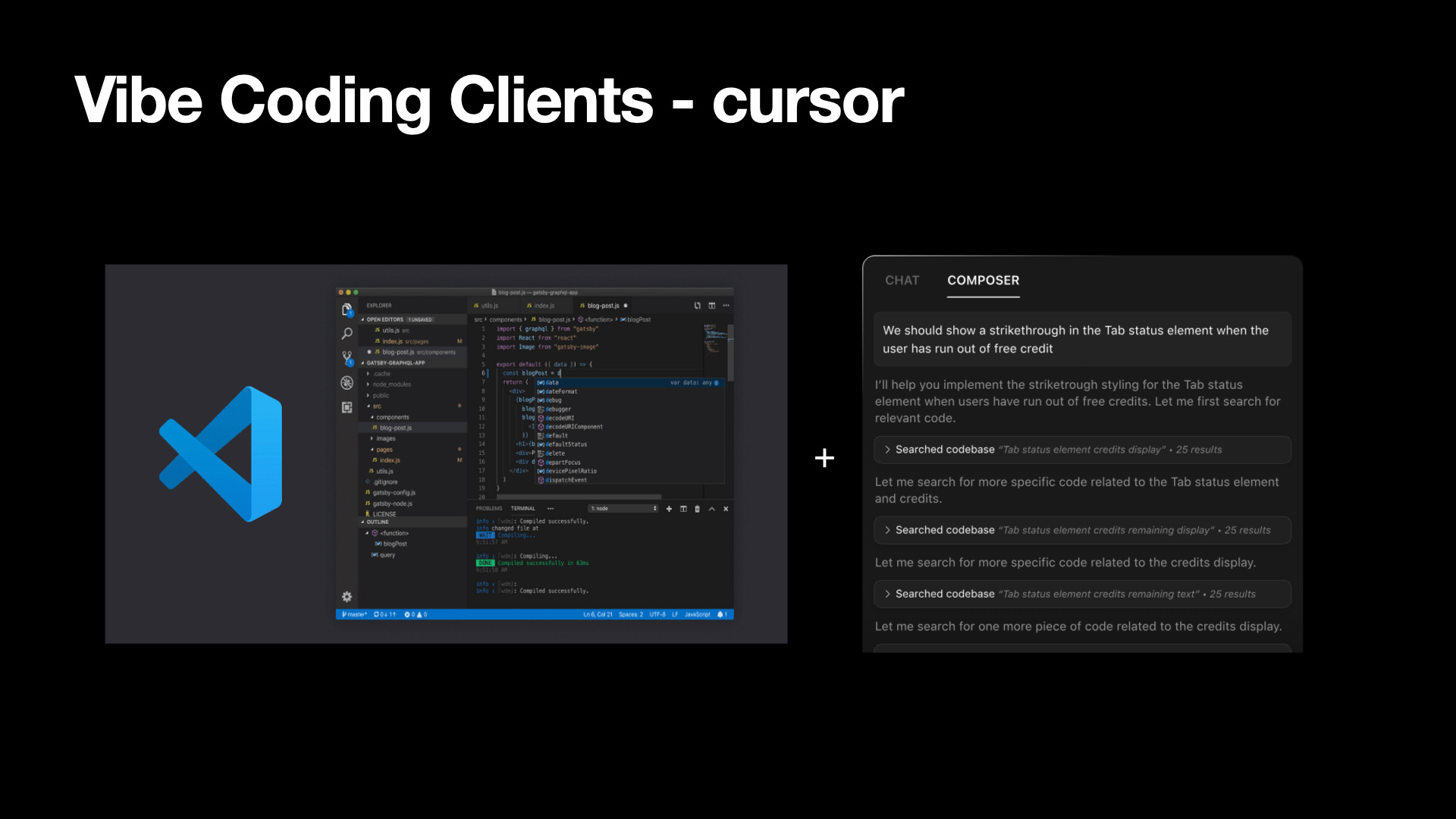Click the JavaScript language mode in status bar
1456x819 pixels.
697,614
